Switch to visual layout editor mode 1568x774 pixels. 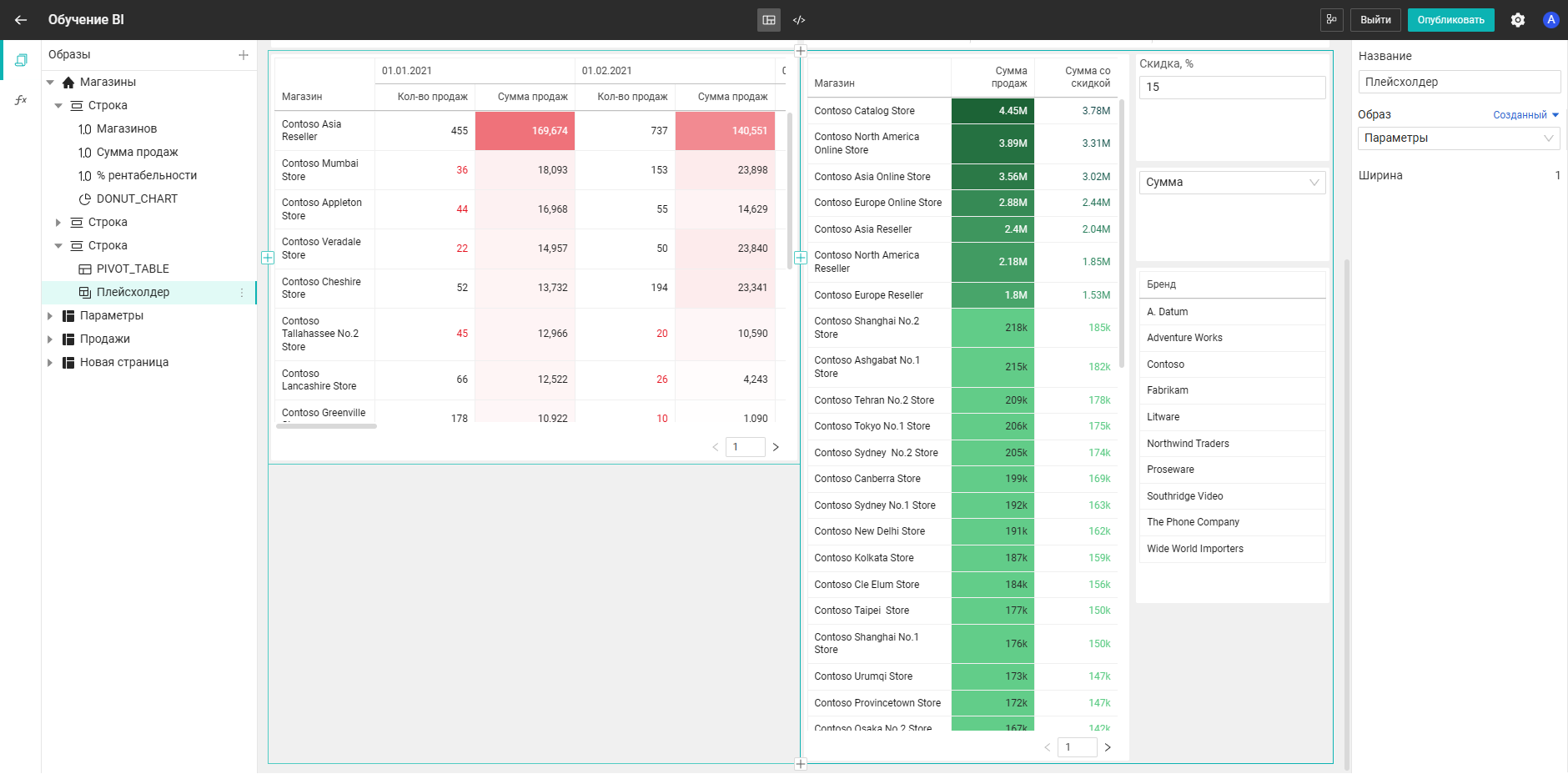click(769, 20)
